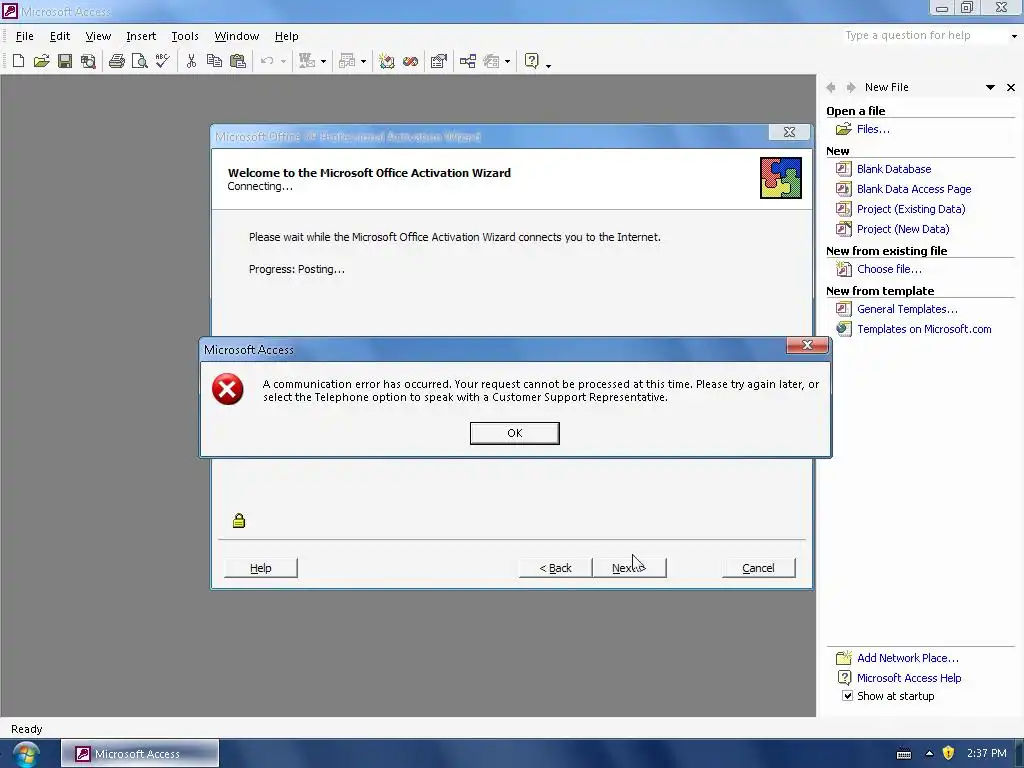Click the ABC Spelling check icon
Screen dimensions: 1024x768
tap(163, 61)
